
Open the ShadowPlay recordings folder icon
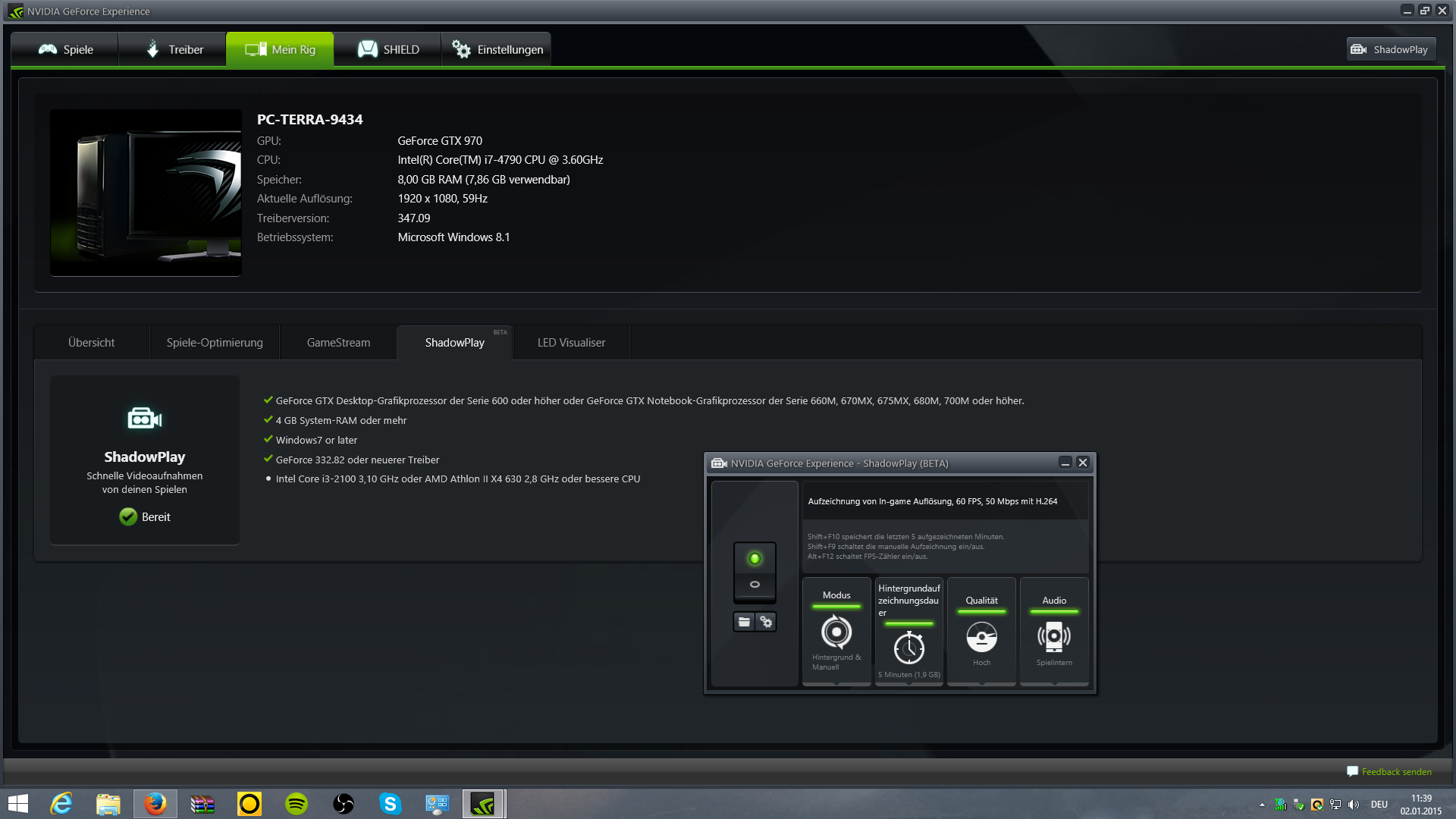point(744,622)
